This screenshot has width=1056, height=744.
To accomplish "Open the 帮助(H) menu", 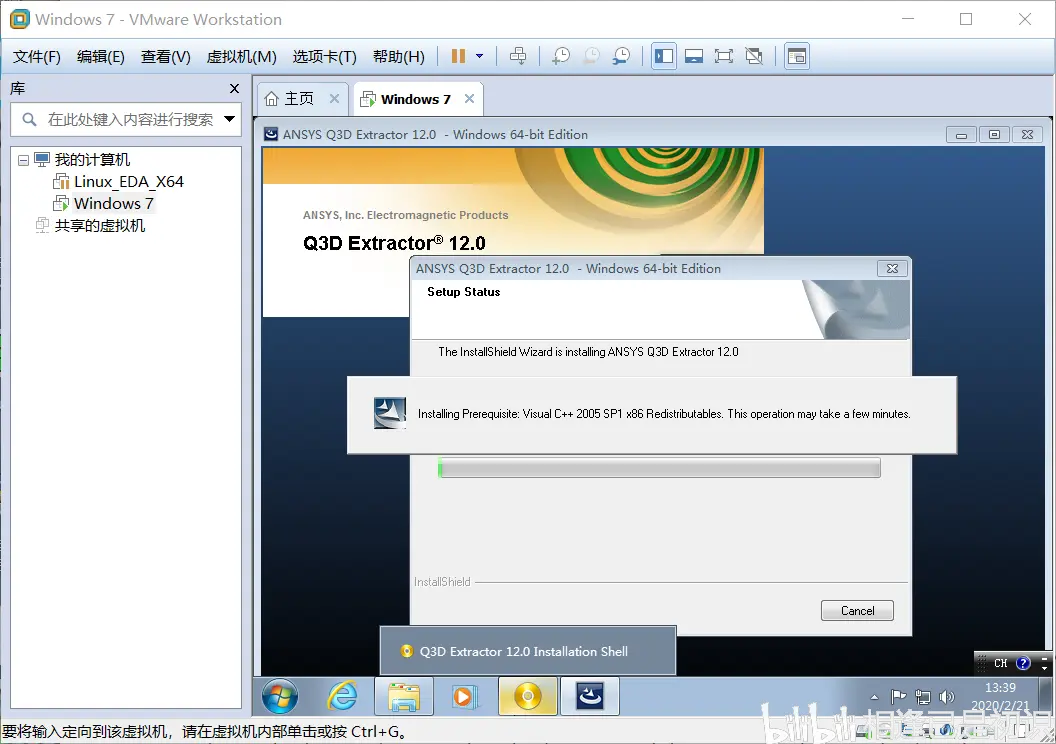I will pos(399,57).
